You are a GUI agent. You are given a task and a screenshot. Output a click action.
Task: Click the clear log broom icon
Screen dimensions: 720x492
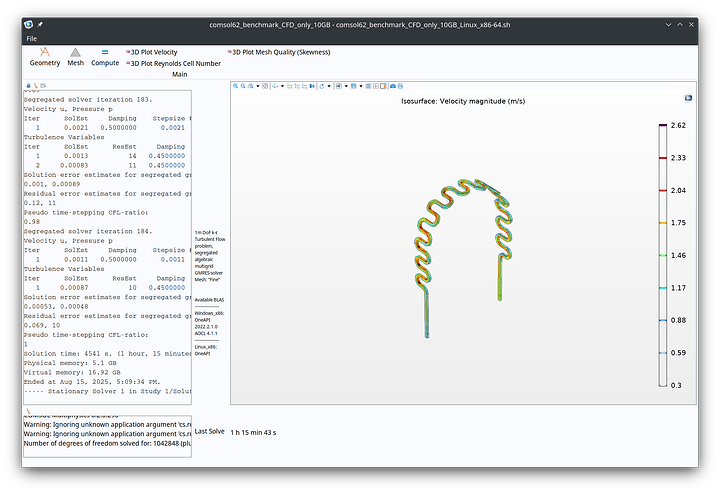[x=35, y=85]
